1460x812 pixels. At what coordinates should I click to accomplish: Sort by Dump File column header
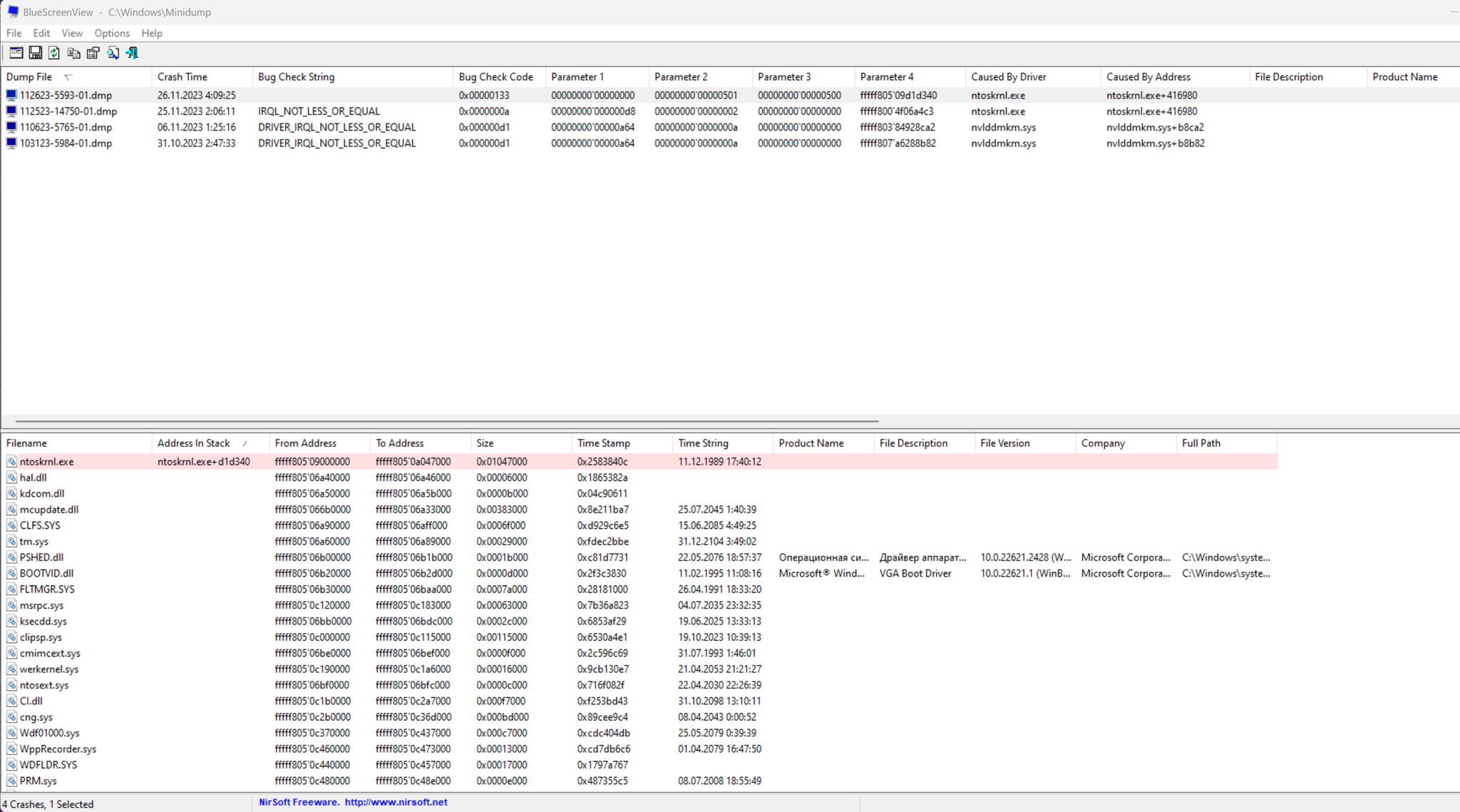click(x=76, y=77)
